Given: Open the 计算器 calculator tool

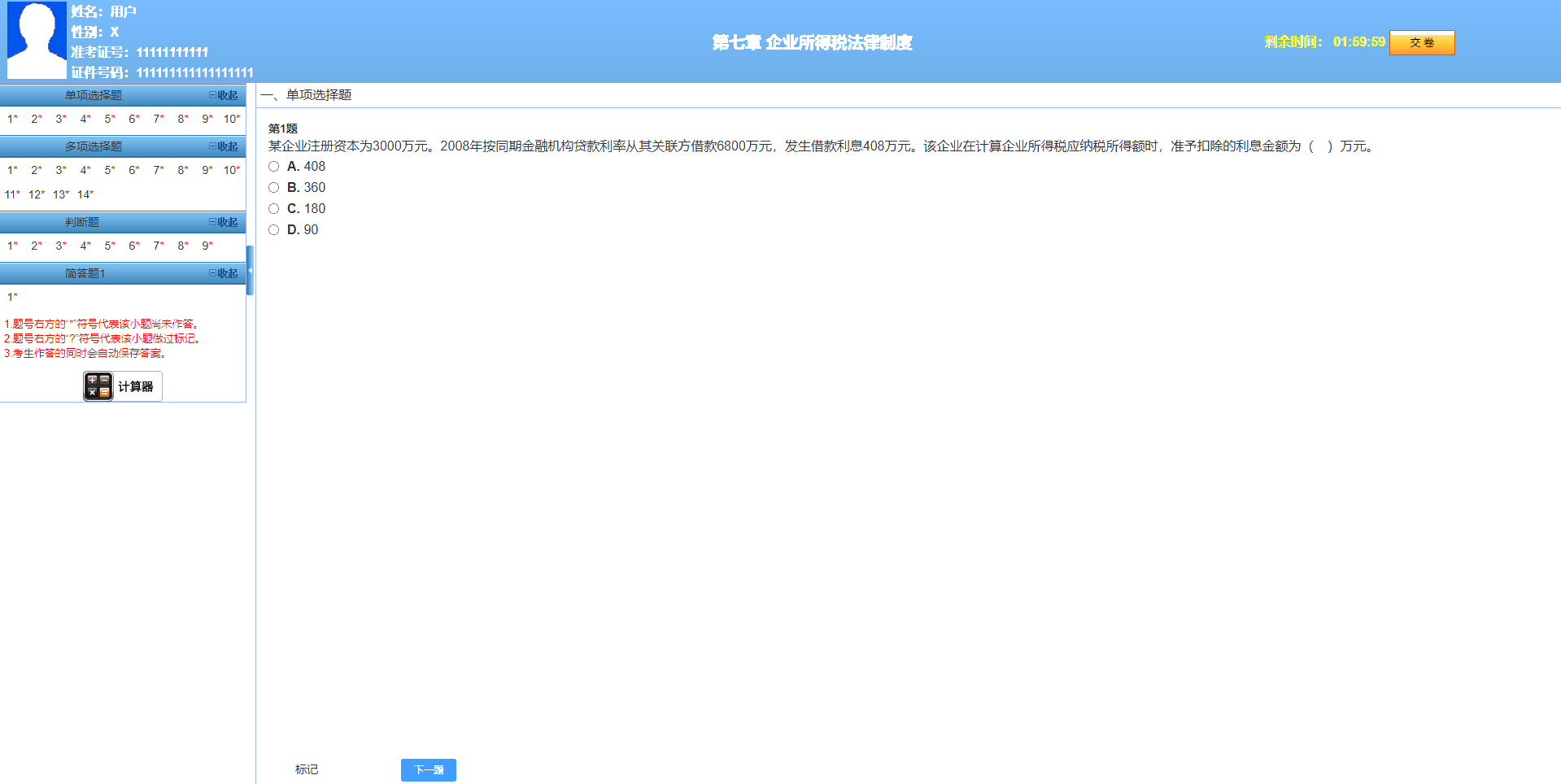Looking at the screenshot, I should tap(122, 385).
